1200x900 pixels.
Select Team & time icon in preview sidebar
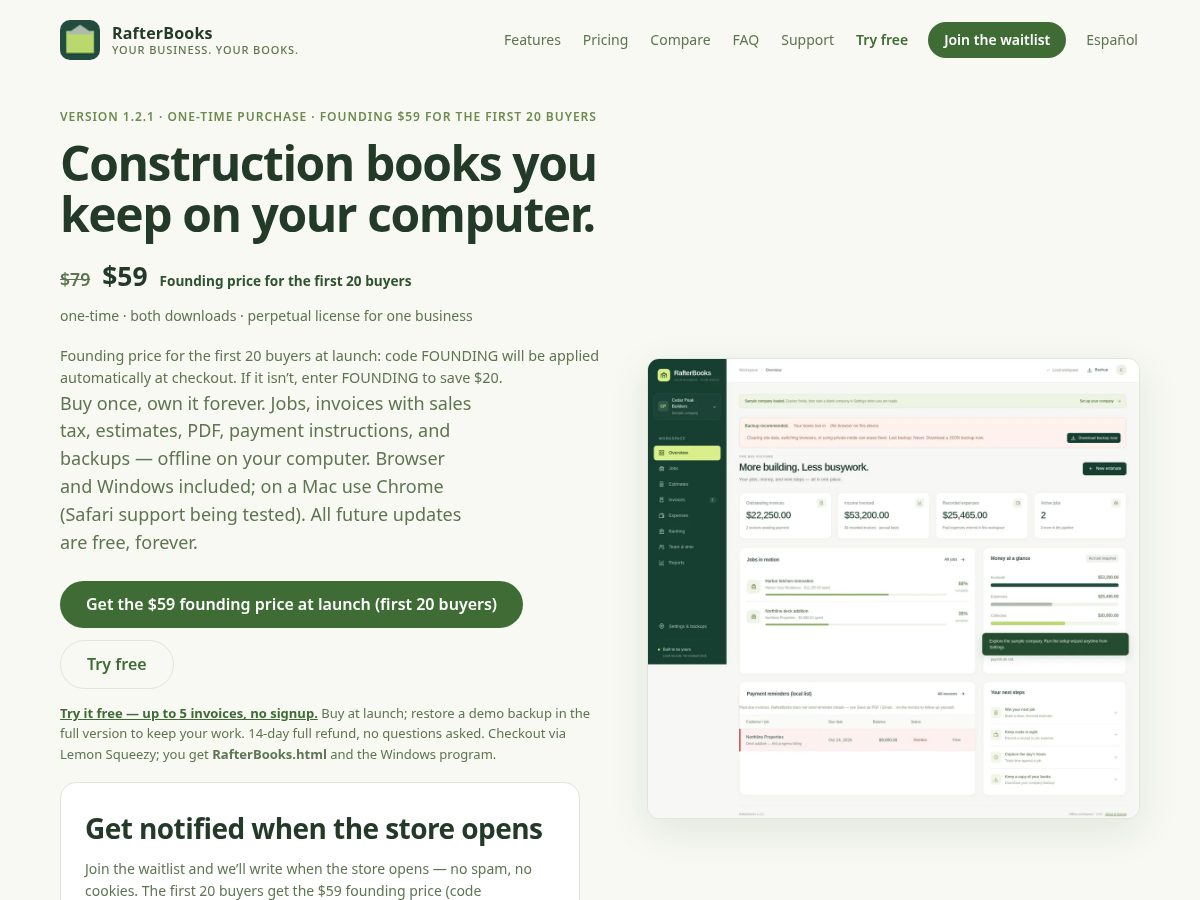point(662,547)
